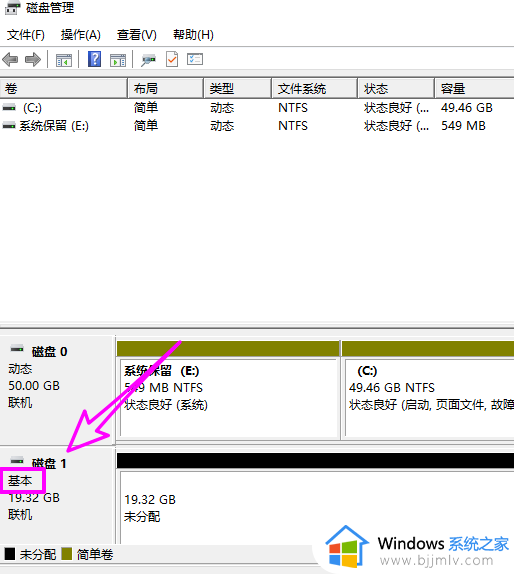The width and height of the screenshot is (514, 574).
Task: Click 50.00 GB size text of 磁盘 0
Action: point(34,385)
